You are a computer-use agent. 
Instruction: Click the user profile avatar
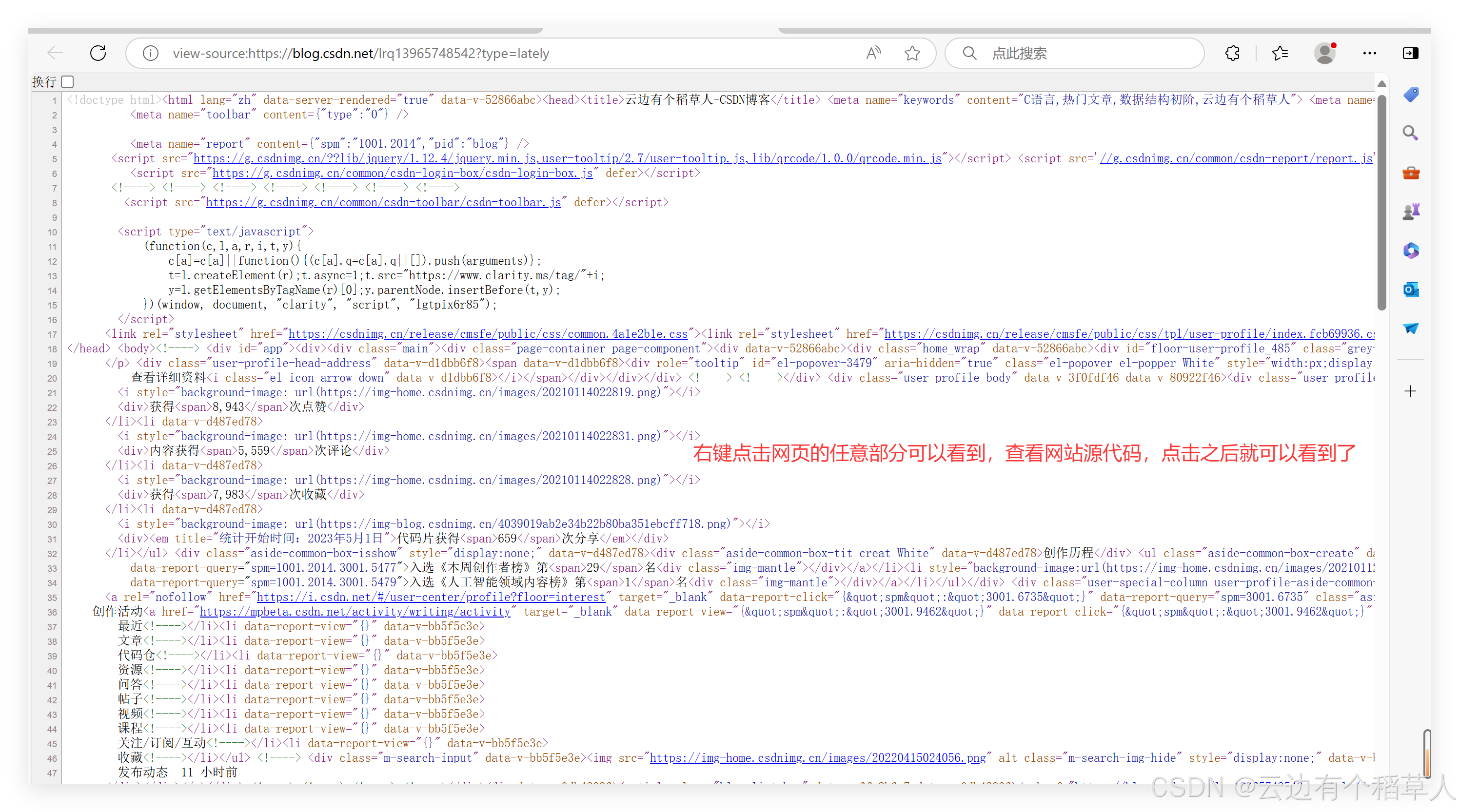point(1325,53)
